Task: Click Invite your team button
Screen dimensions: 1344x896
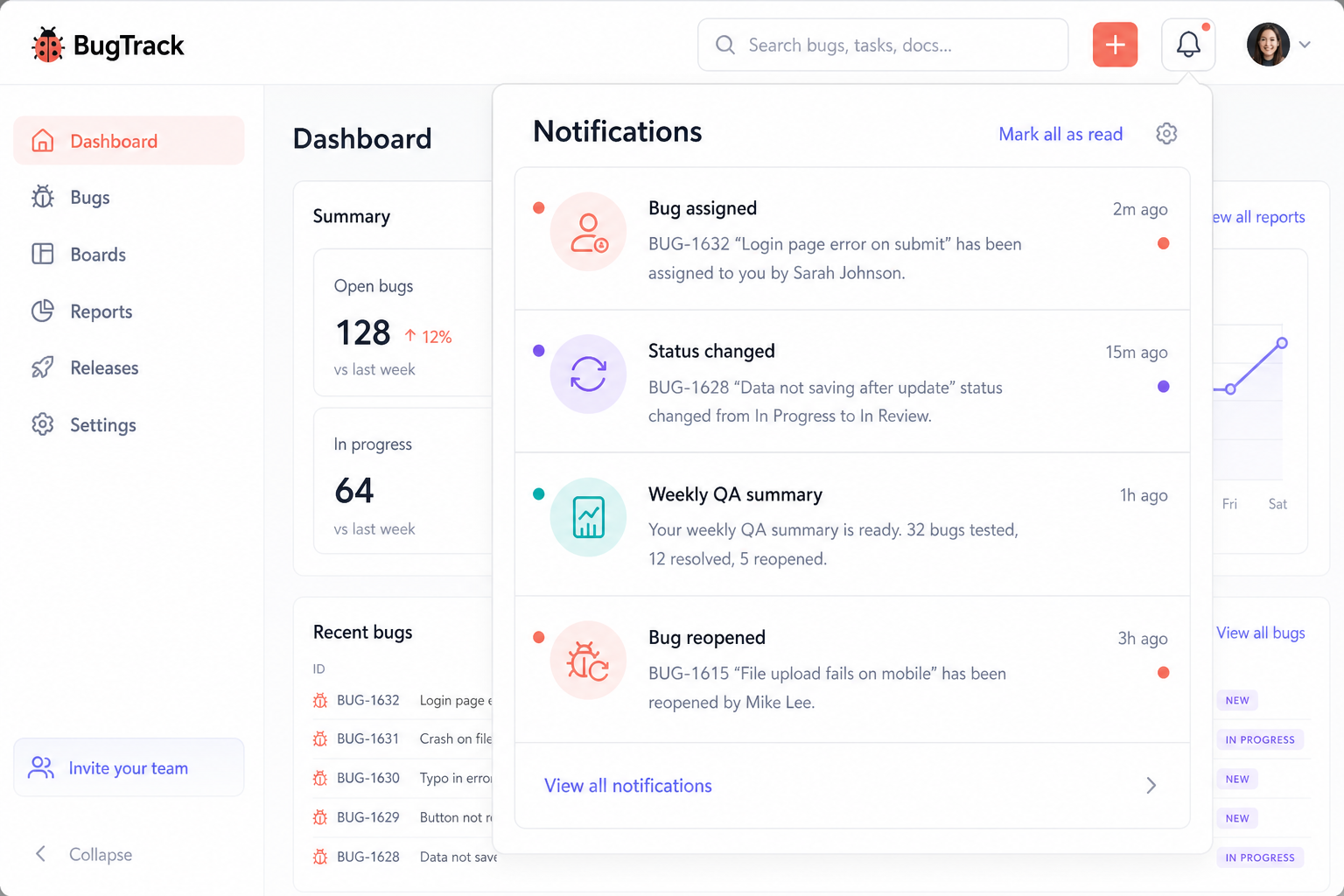Action: click(x=129, y=767)
